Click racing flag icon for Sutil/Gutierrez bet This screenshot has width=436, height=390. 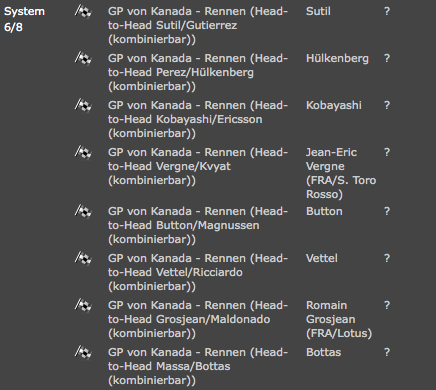tap(83, 12)
